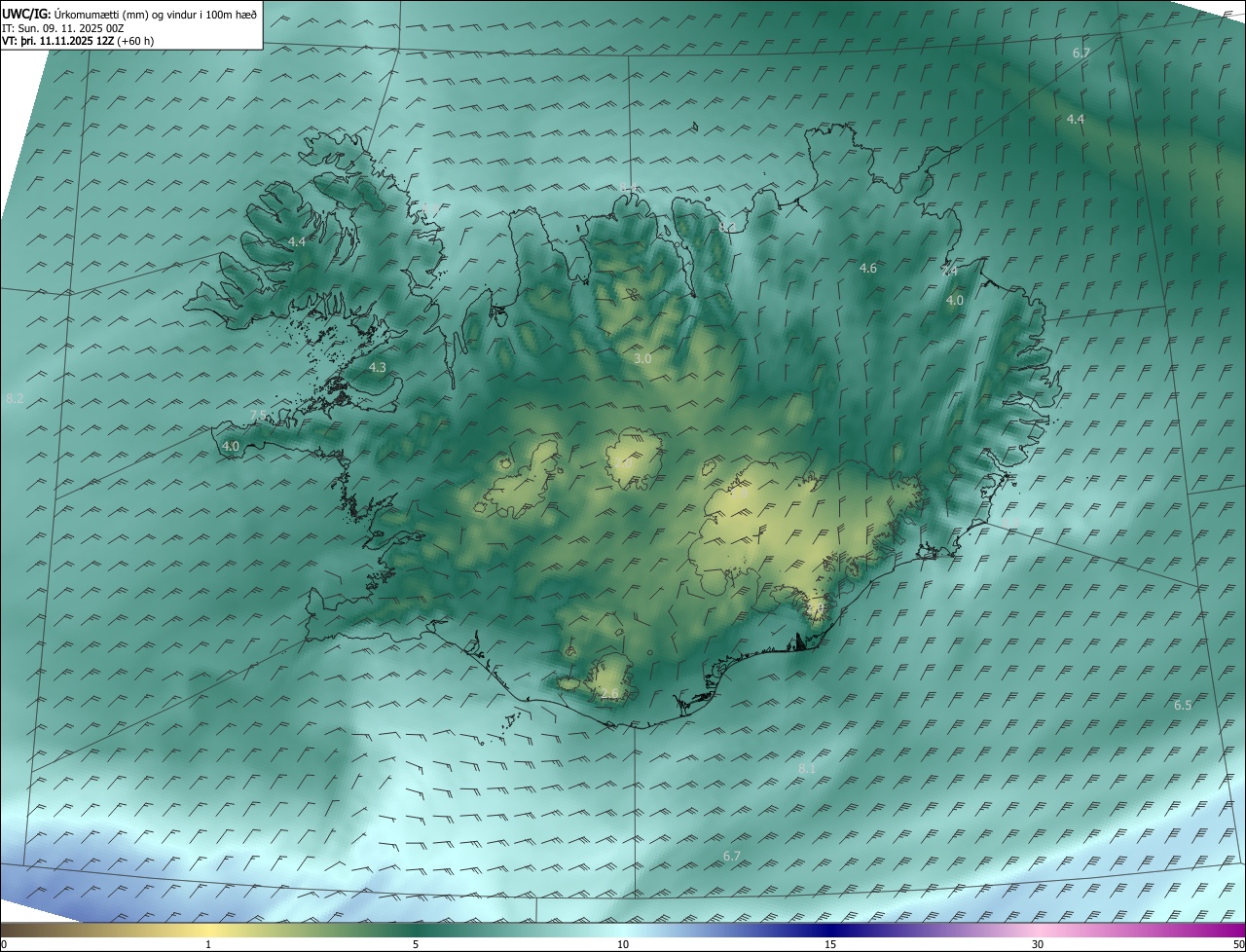
Task: Click the 6.5 value label over the southeast ocean
Action: coord(1183,705)
